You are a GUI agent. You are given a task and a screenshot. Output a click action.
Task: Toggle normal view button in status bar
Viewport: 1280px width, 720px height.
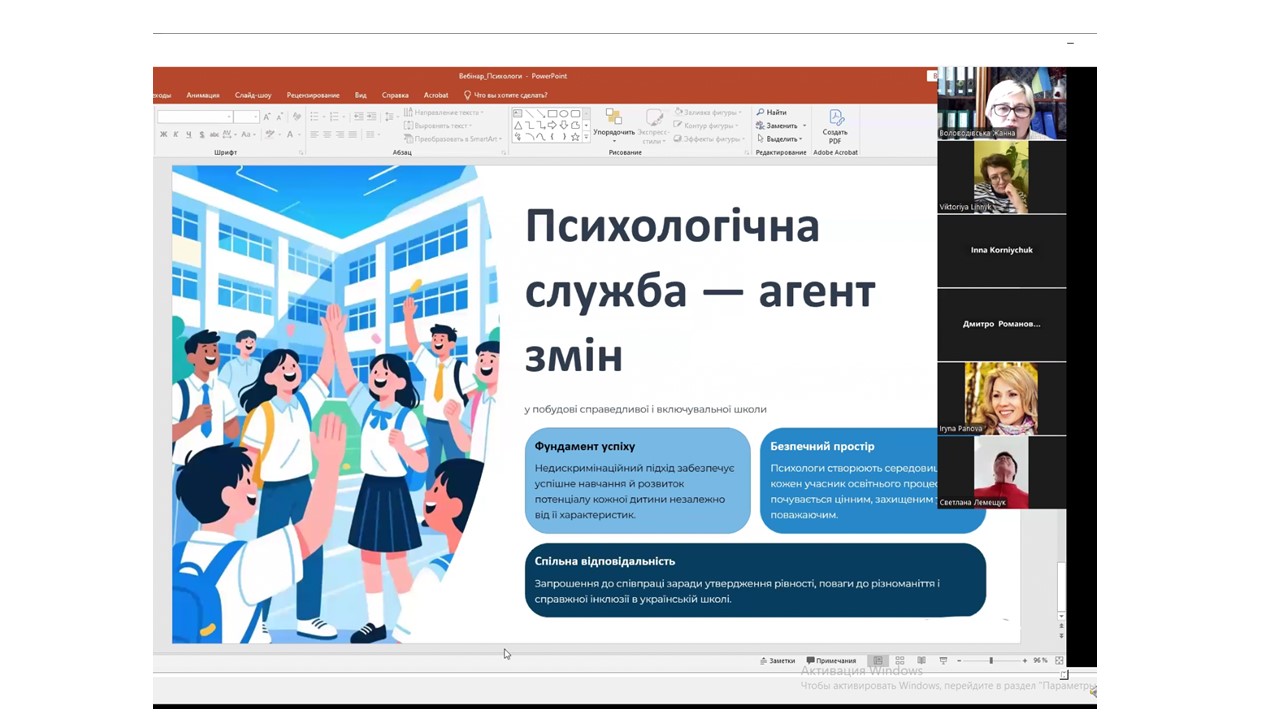pyautogui.click(x=878, y=661)
